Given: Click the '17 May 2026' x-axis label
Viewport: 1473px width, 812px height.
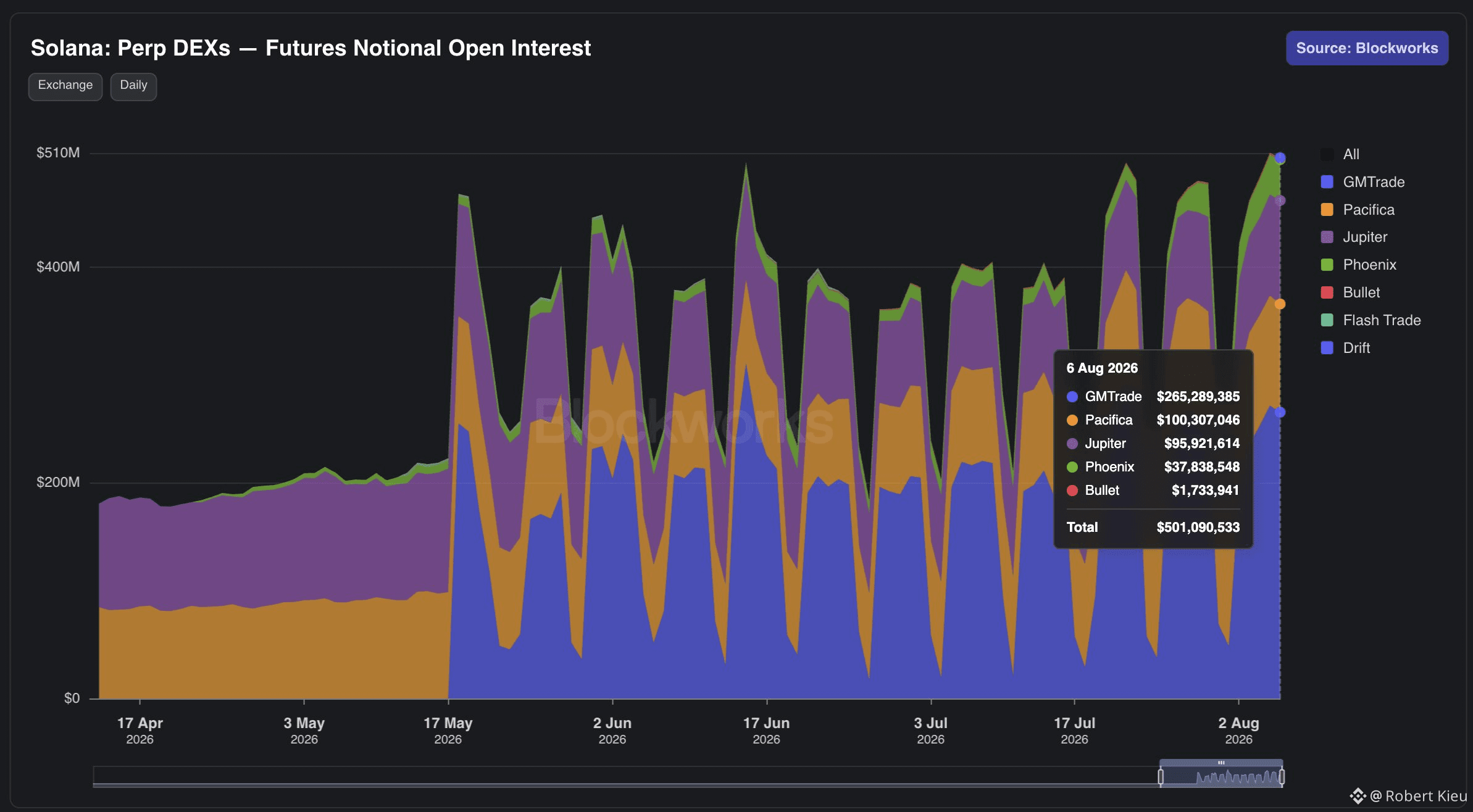Looking at the screenshot, I should (448, 731).
